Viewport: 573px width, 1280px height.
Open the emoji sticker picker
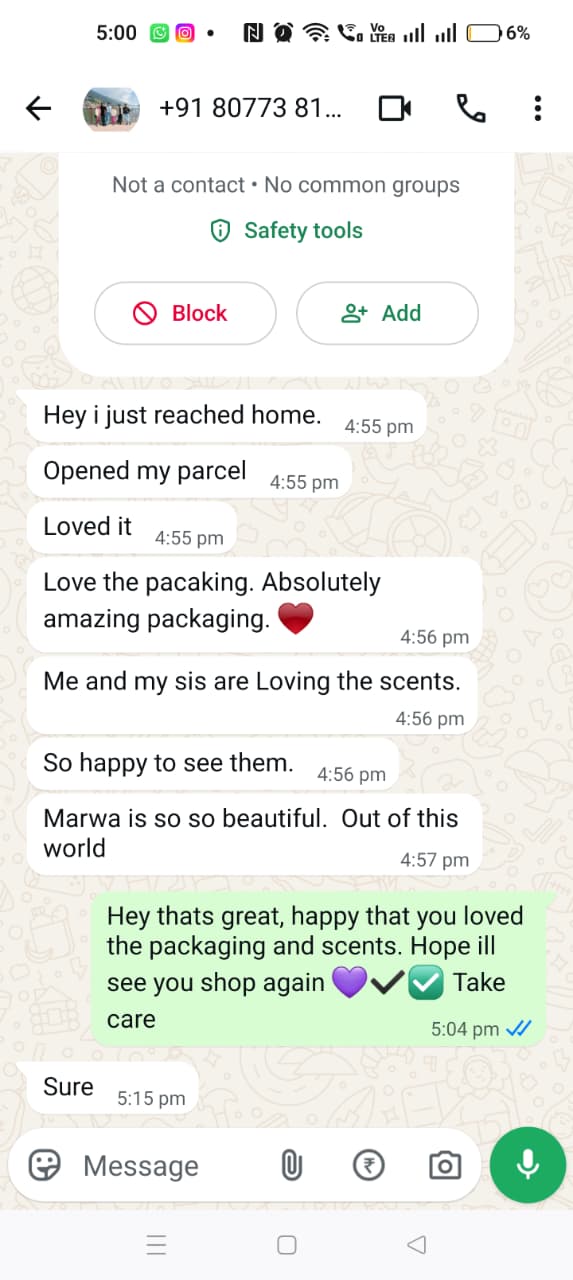coord(44,1165)
